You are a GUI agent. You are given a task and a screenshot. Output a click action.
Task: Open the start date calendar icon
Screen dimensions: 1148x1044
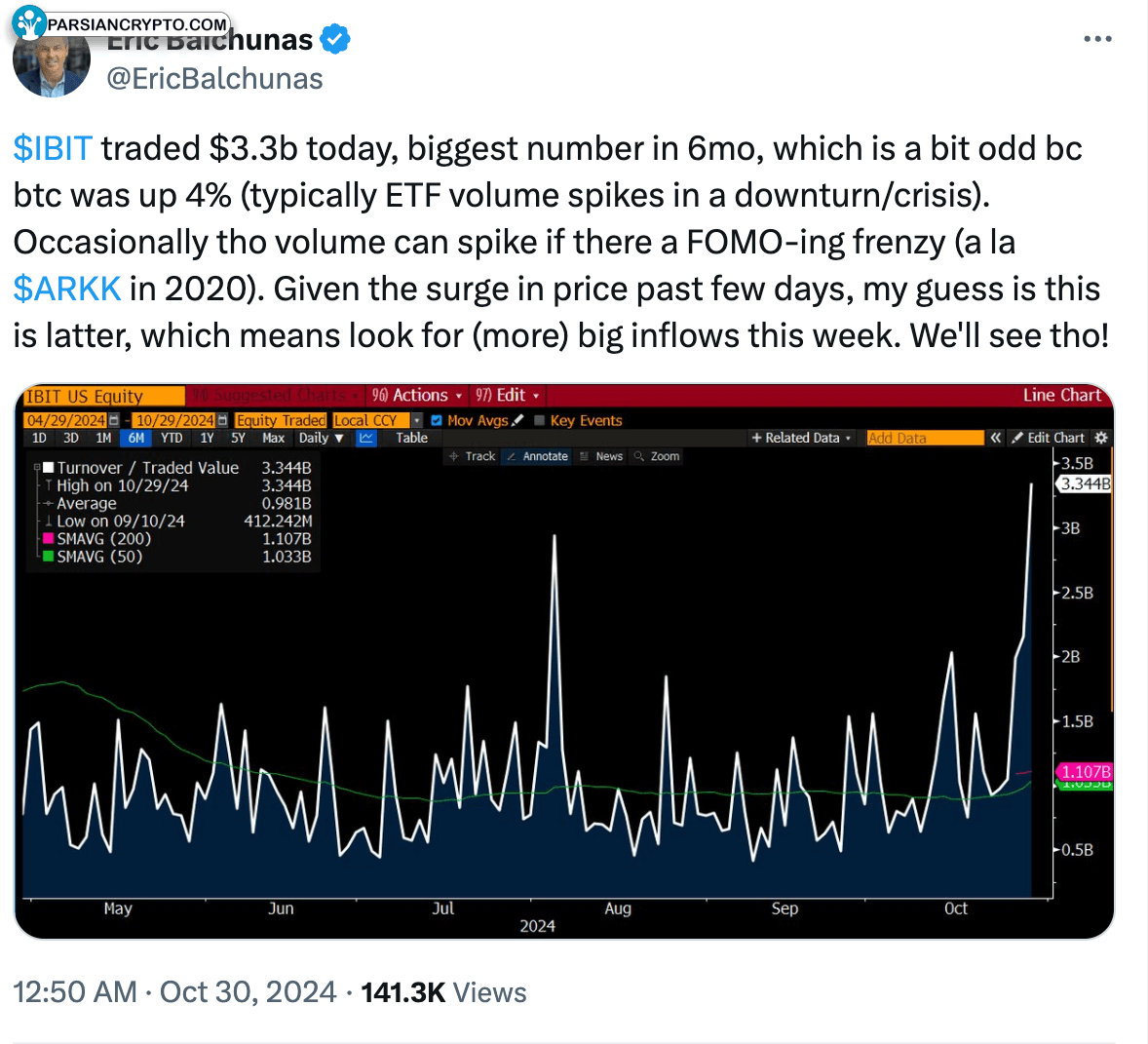tap(113, 420)
